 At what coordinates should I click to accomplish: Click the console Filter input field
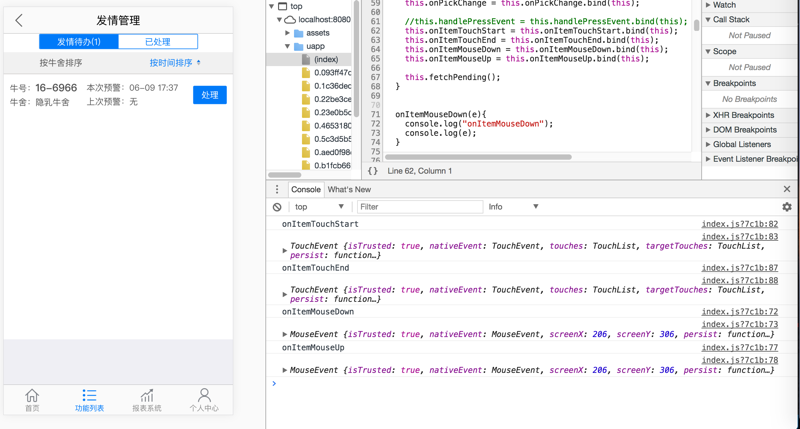418,207
